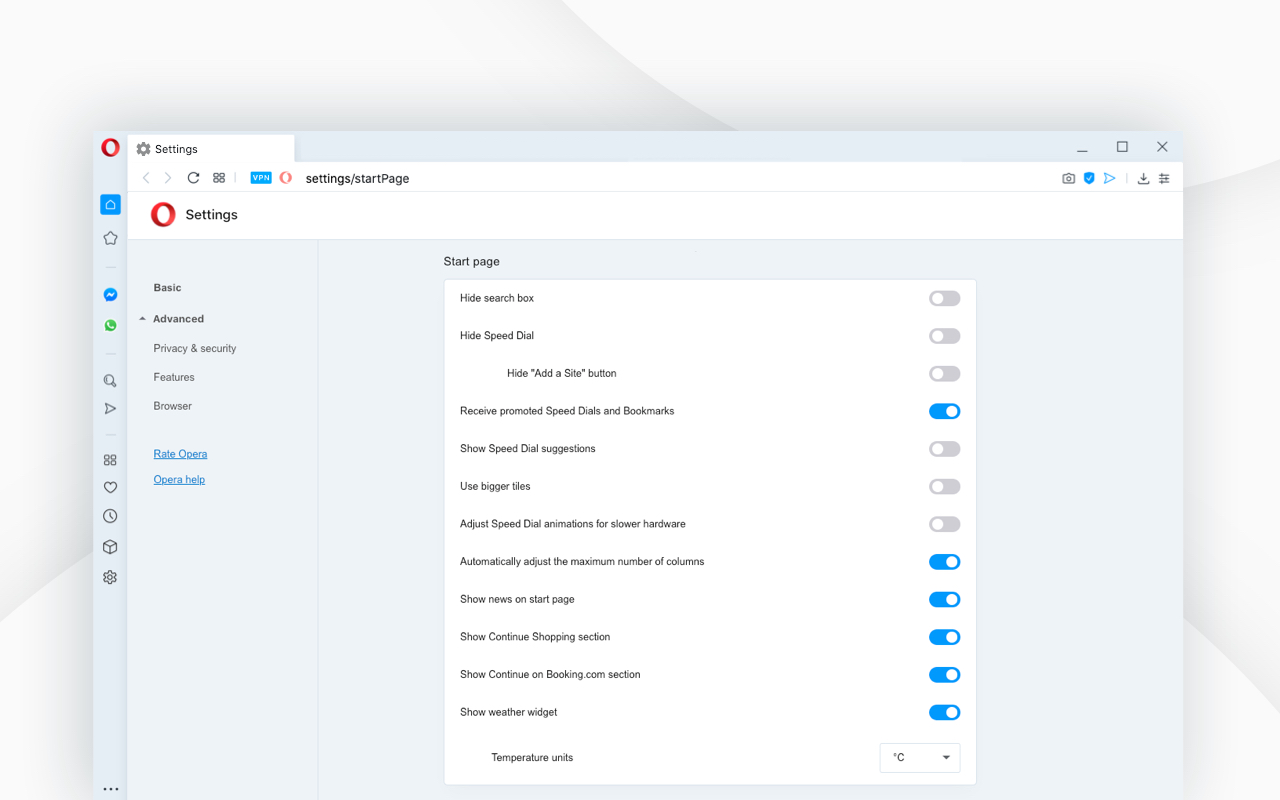This screenshot has width=1280, height=800.
Task: Disable Show news on start page
Action: pyautogui.click(x=944, y=599)
